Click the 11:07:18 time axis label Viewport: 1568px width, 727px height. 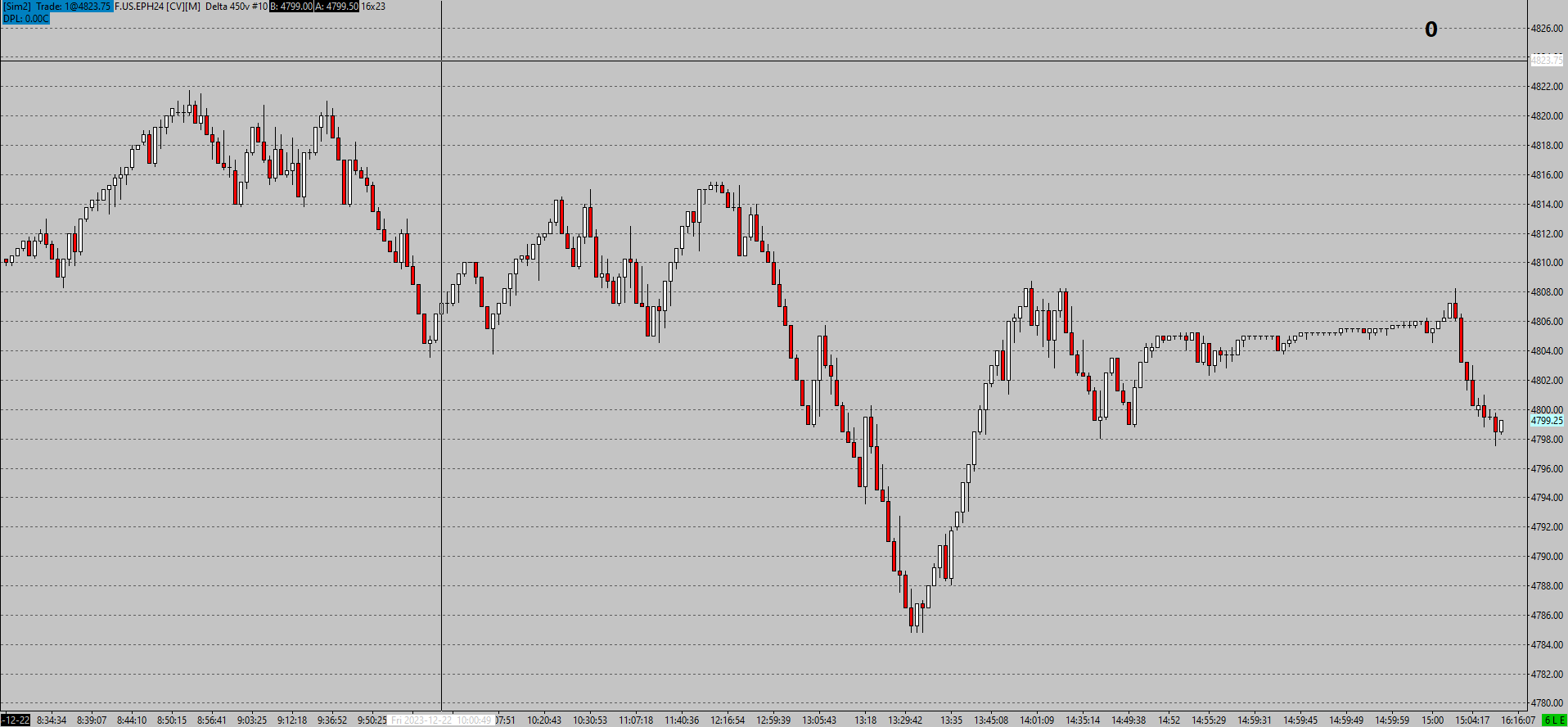coord(636,720)
